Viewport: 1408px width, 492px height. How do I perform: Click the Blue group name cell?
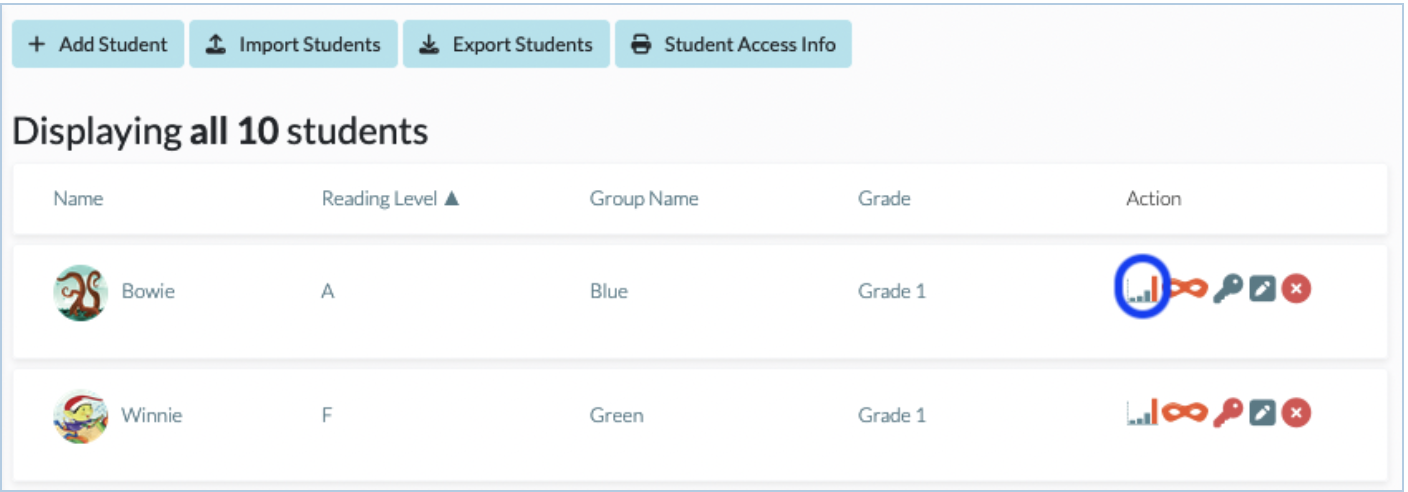[609, 291]
